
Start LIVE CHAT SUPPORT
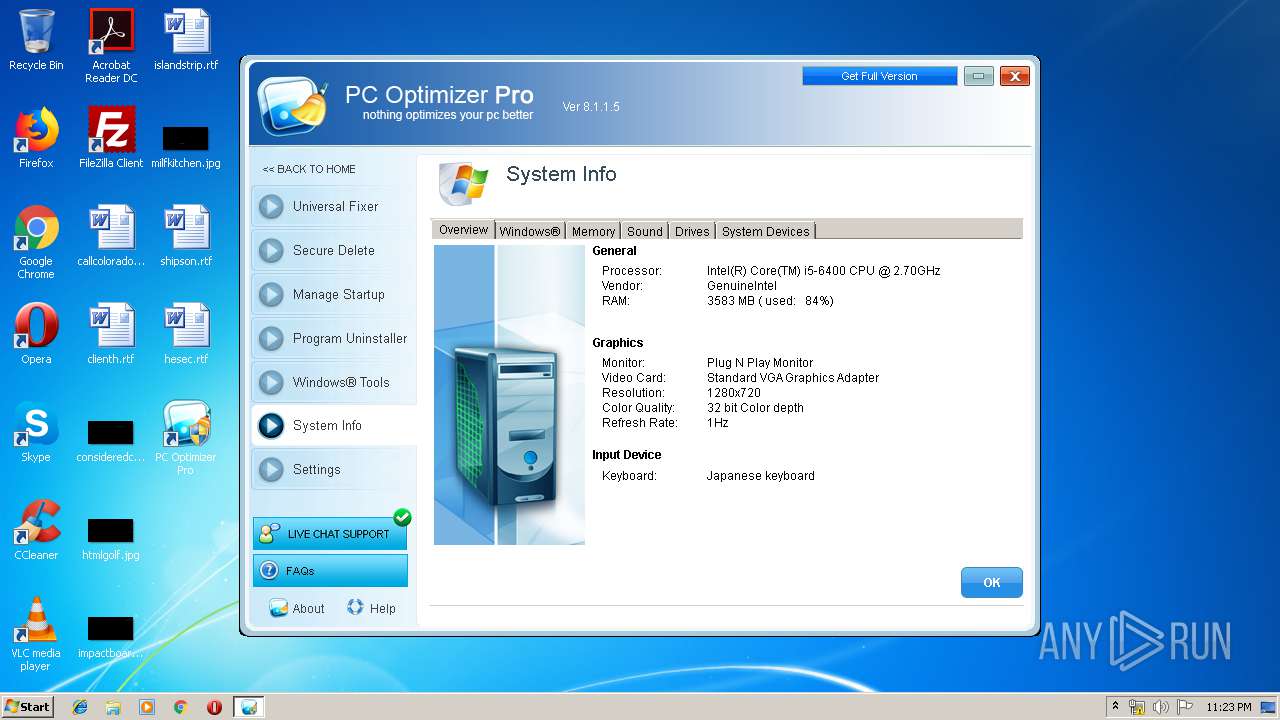330,534
